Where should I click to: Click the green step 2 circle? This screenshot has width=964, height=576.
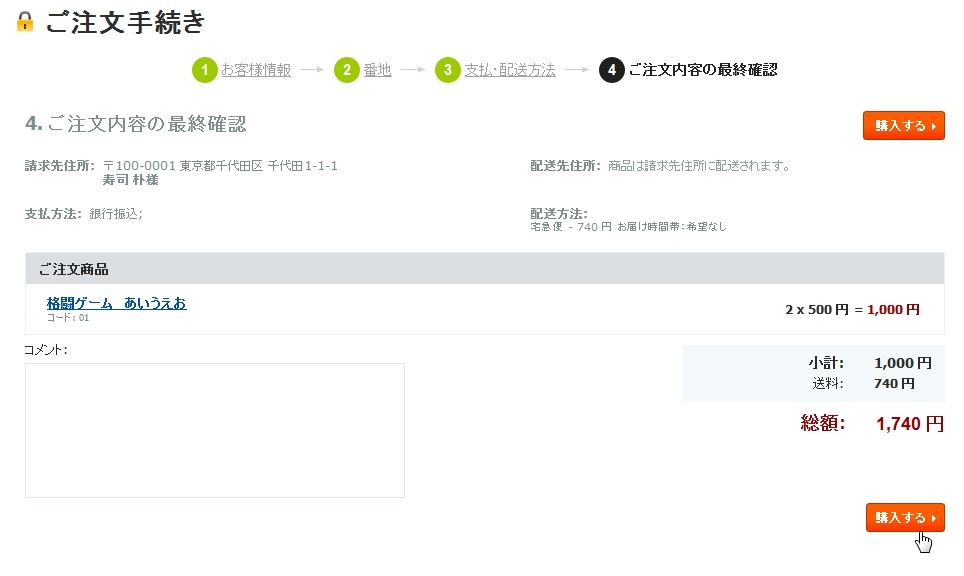(x=347, y=70)
